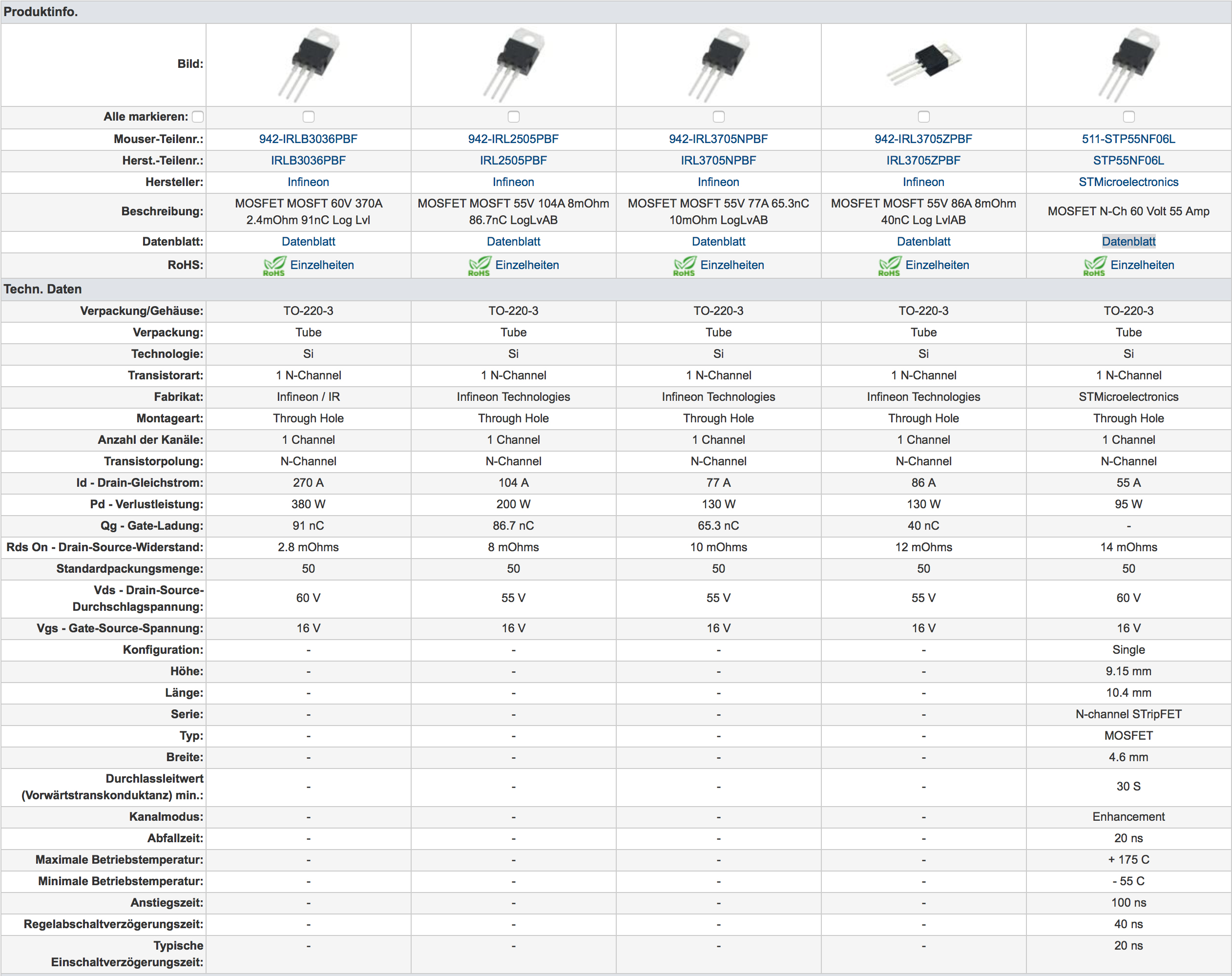Click the '65.3 nC' gate charge value
The width and height of the screenshot is (1232, 976).
pyautogui.click(x=719, y=526)
